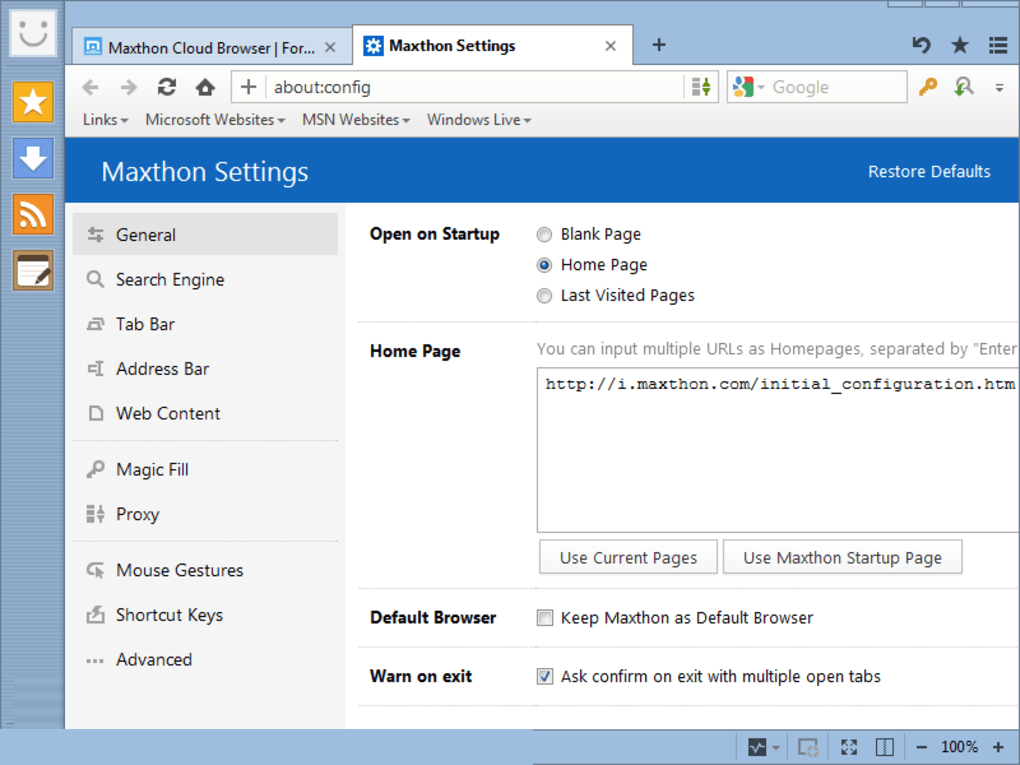Close the Maxthon Cloud Browser tab
Image resolution: width=1020 pixels, height=765 pixels.
330,47
